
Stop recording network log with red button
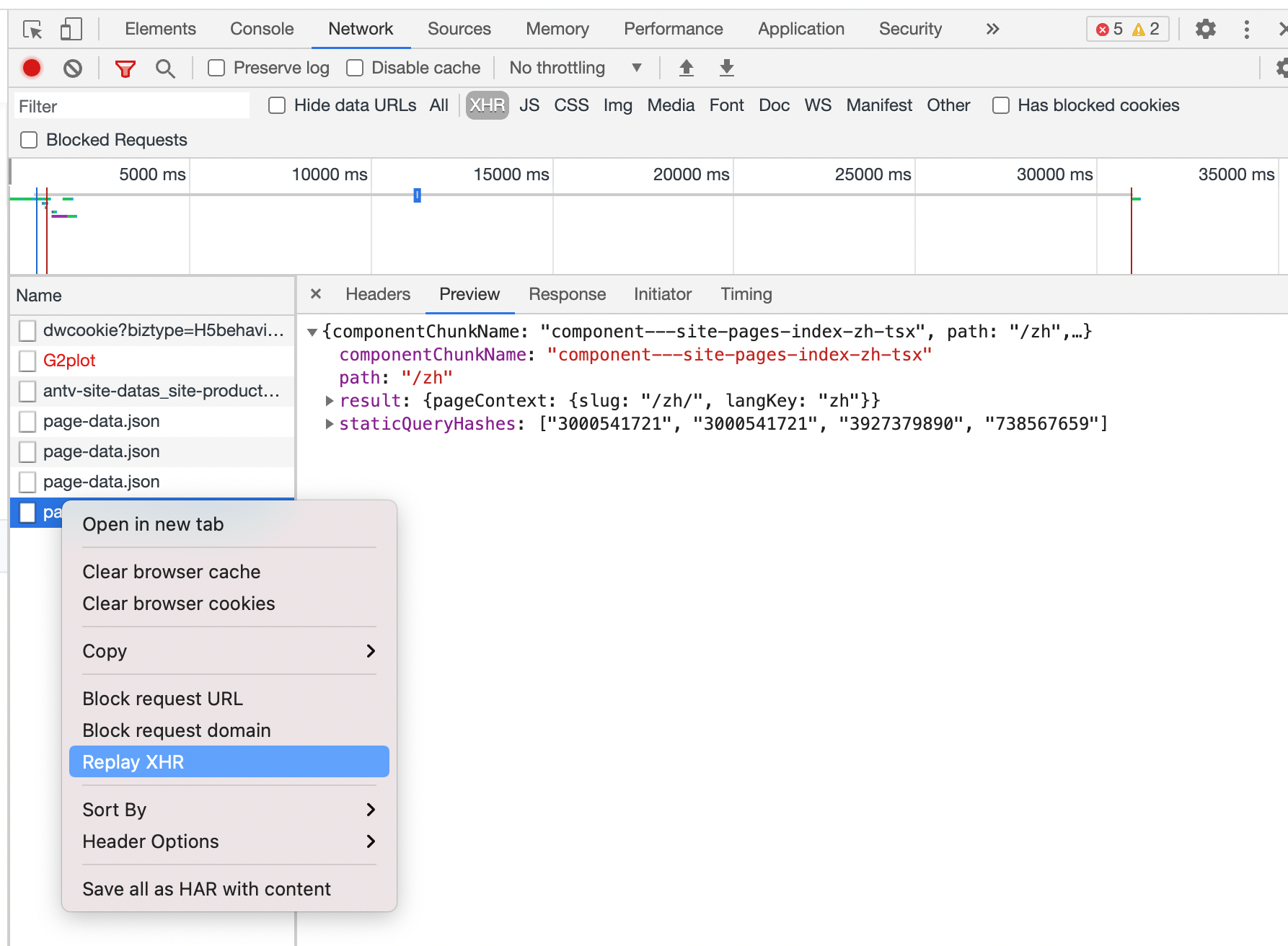(x=32, y=68)
